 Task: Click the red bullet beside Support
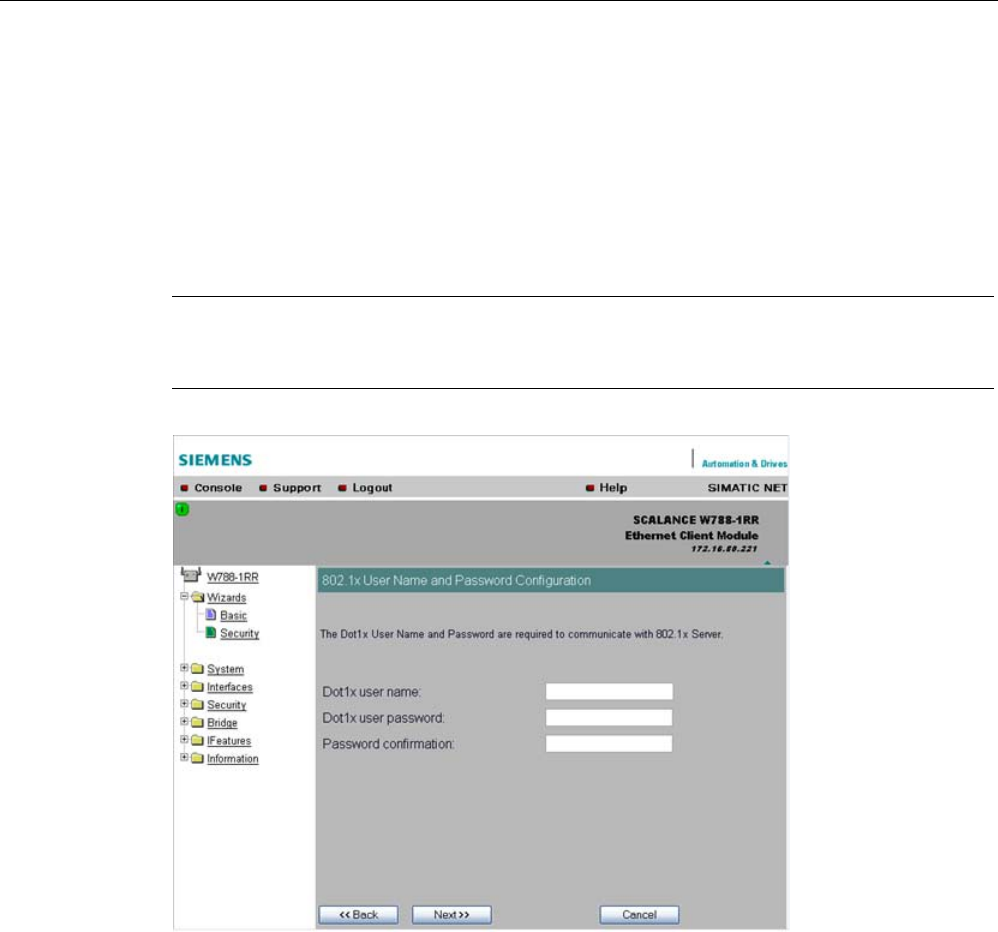point(263,488)
